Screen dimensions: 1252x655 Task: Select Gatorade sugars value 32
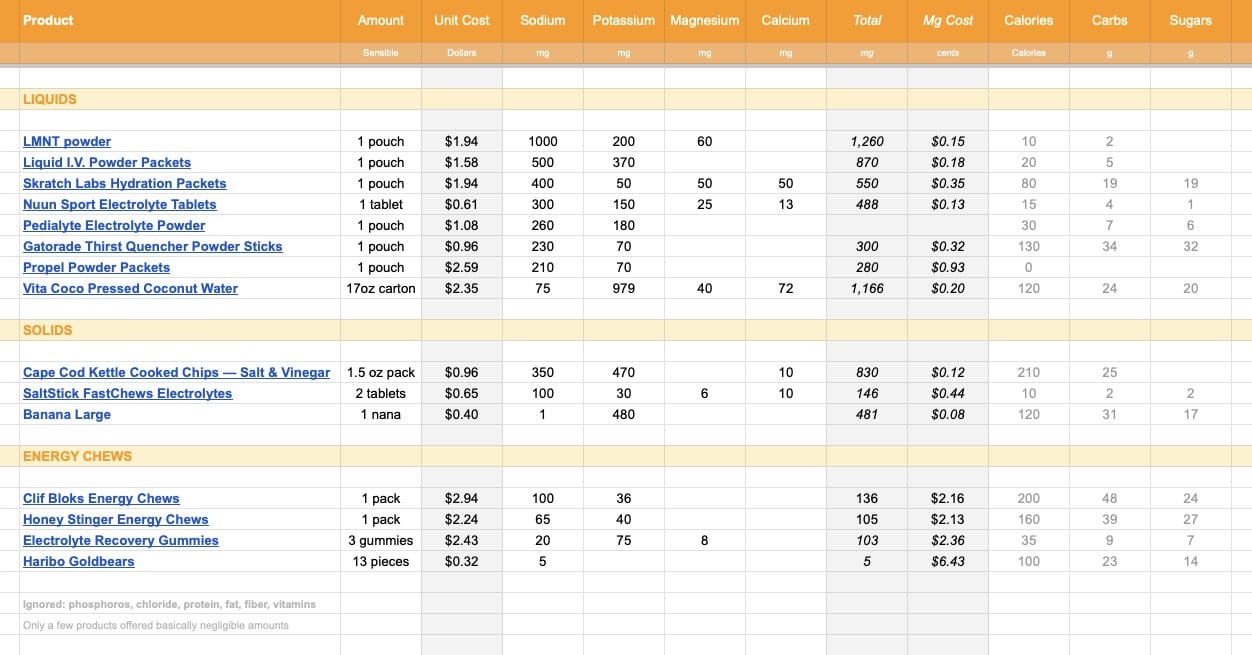(x=1191, y=246)
